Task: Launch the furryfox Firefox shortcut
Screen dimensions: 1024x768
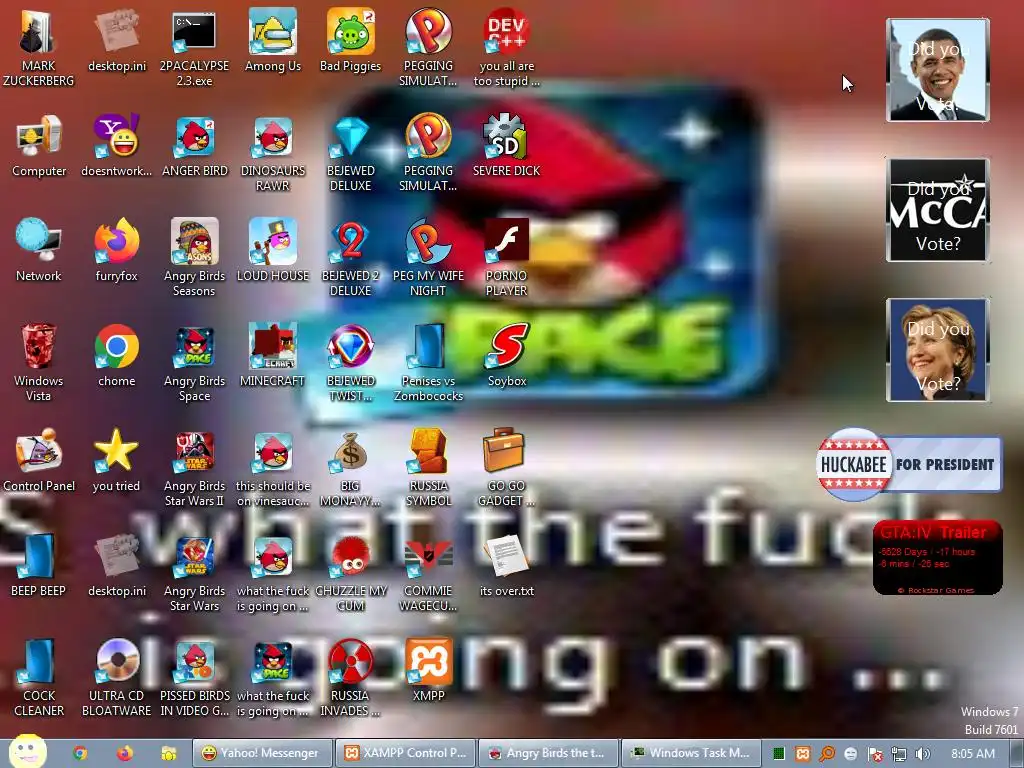Action: click(116, 250)
